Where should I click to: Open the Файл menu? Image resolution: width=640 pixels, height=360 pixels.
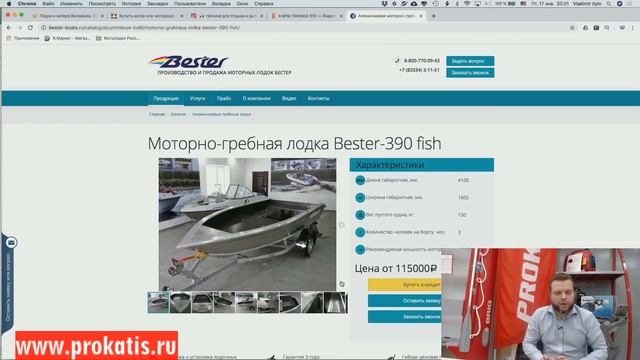(48, 3)
